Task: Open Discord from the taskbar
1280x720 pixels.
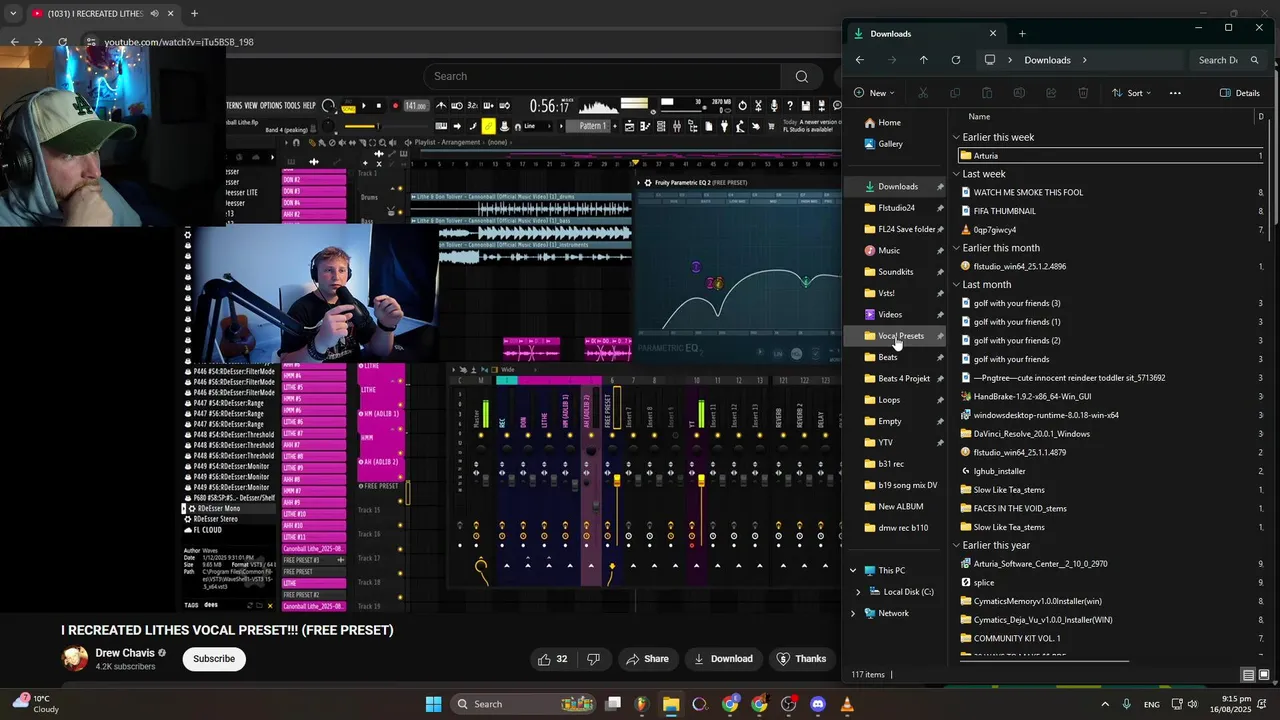Action: pyautogui.click(x=818, y=704)
